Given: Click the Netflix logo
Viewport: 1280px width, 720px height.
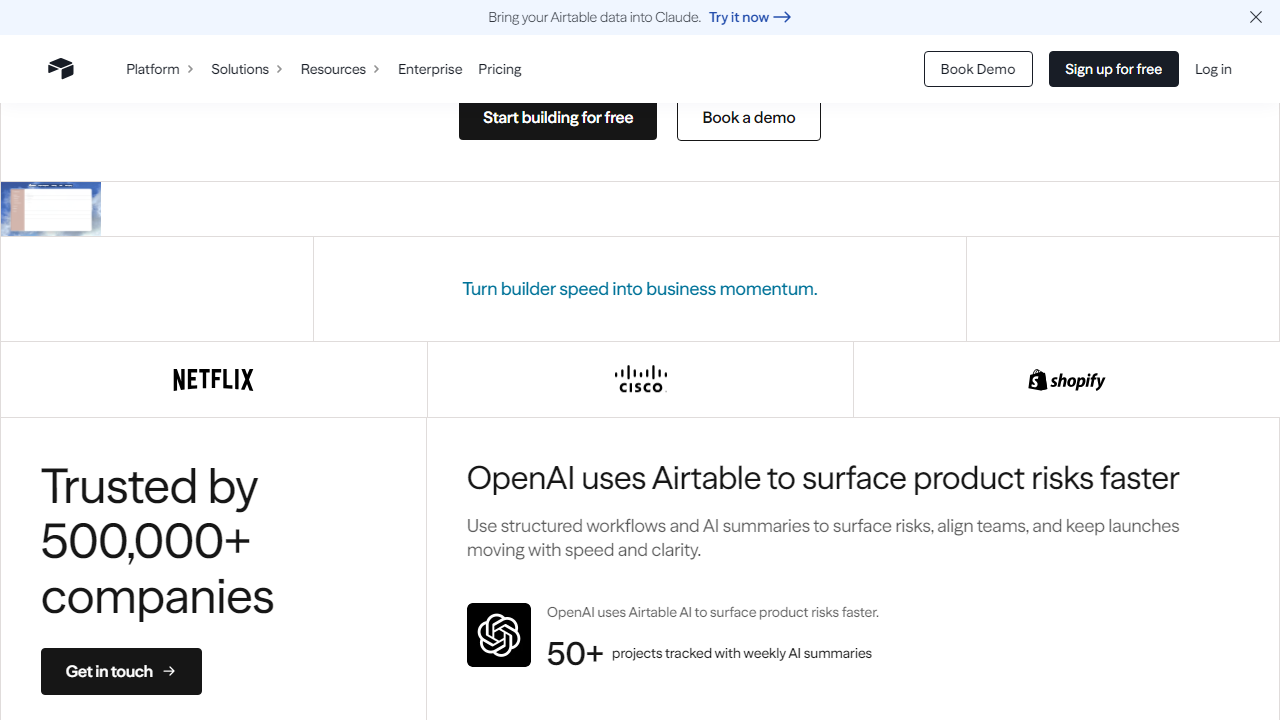Looking at the screenshot, I should (213, 380).
